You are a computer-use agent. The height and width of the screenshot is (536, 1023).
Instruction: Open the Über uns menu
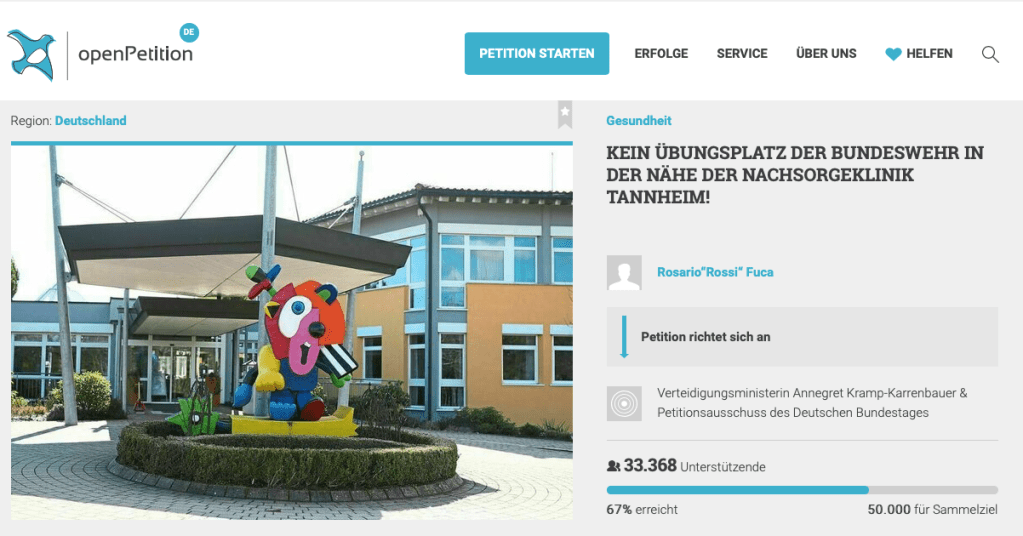click(826, 53)
